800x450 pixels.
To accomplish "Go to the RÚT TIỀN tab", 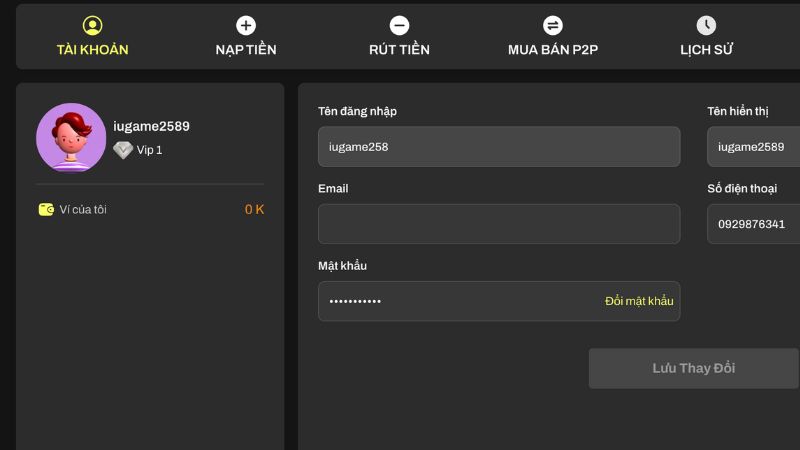I will [x=399, y=49].
